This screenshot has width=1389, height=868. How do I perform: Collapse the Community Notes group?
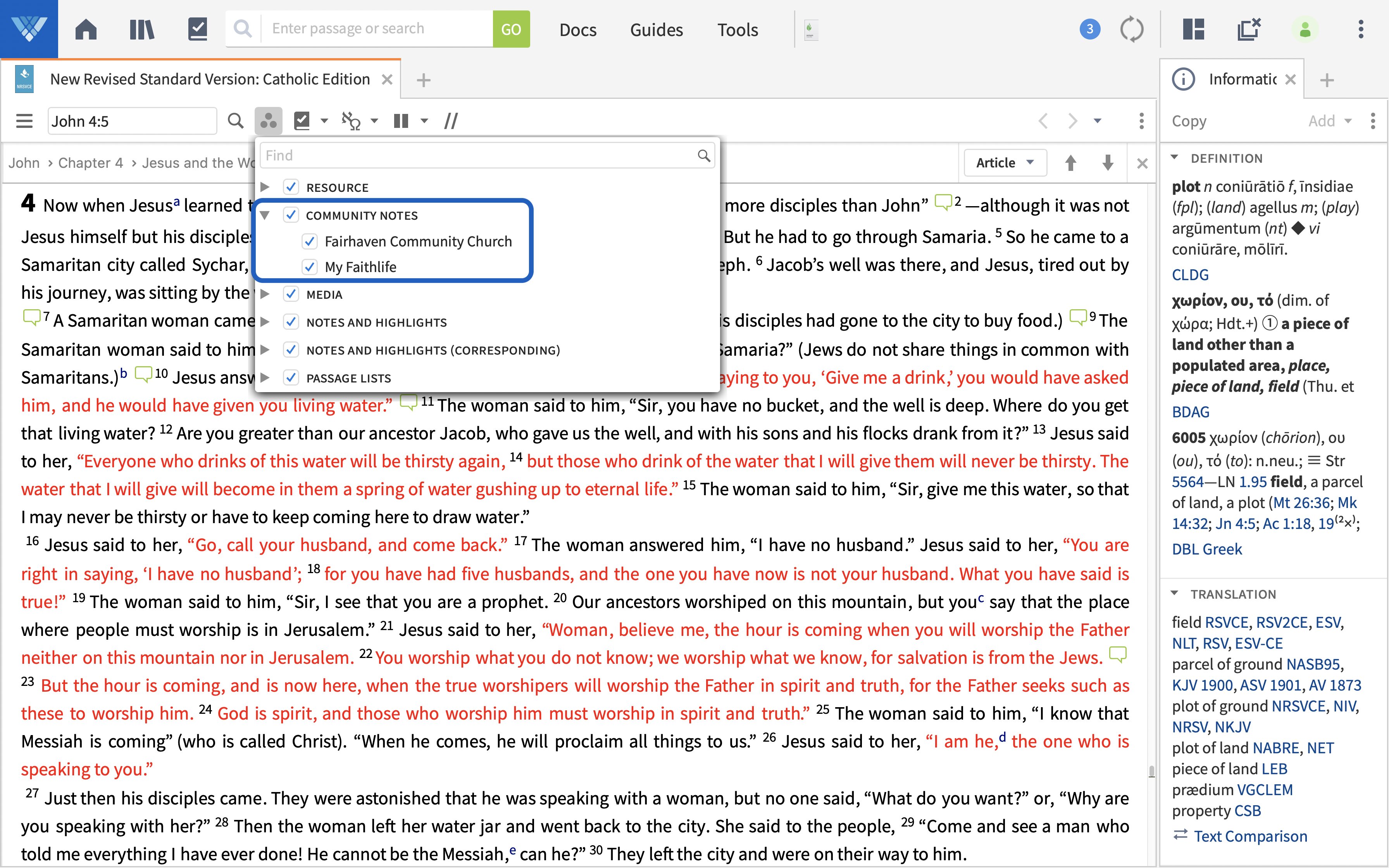(265, 215)
